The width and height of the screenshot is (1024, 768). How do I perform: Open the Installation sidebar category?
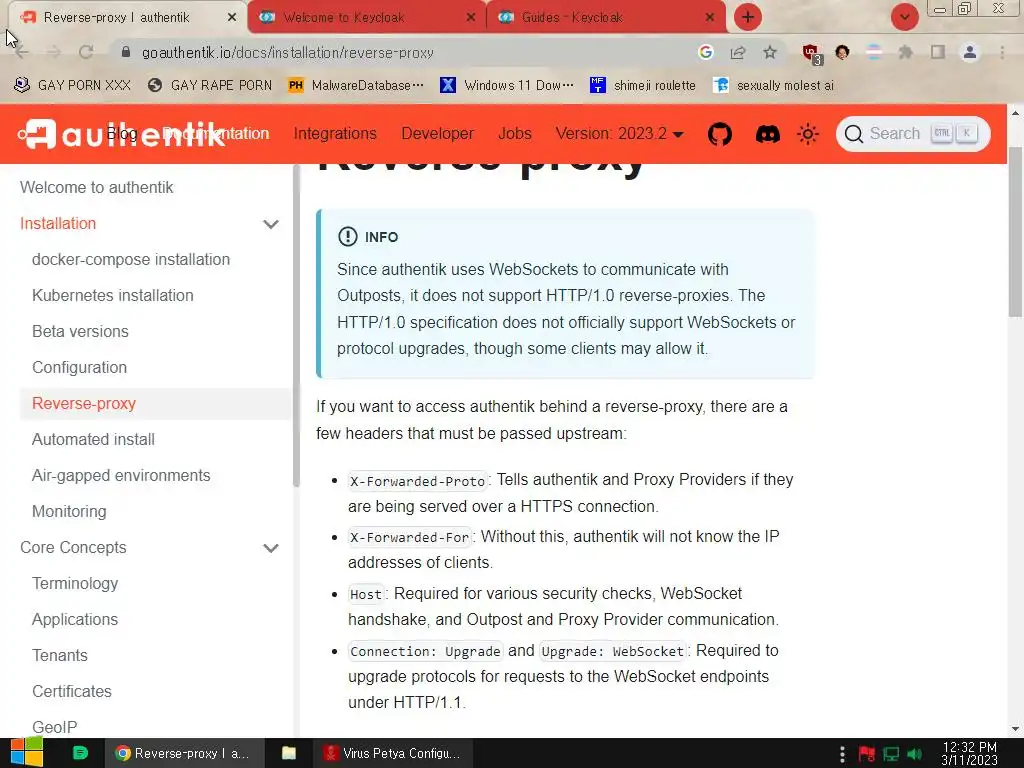click(x=58, y=223)
